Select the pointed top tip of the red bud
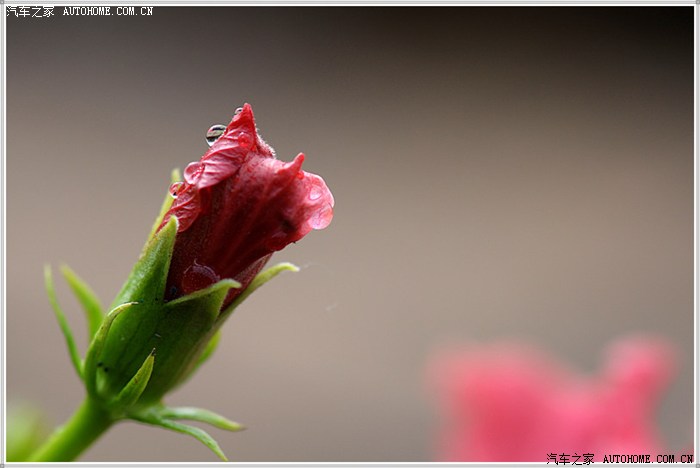The height and width of the screenshot is (468, 700). pyautogui.click(x=244, y=112)
